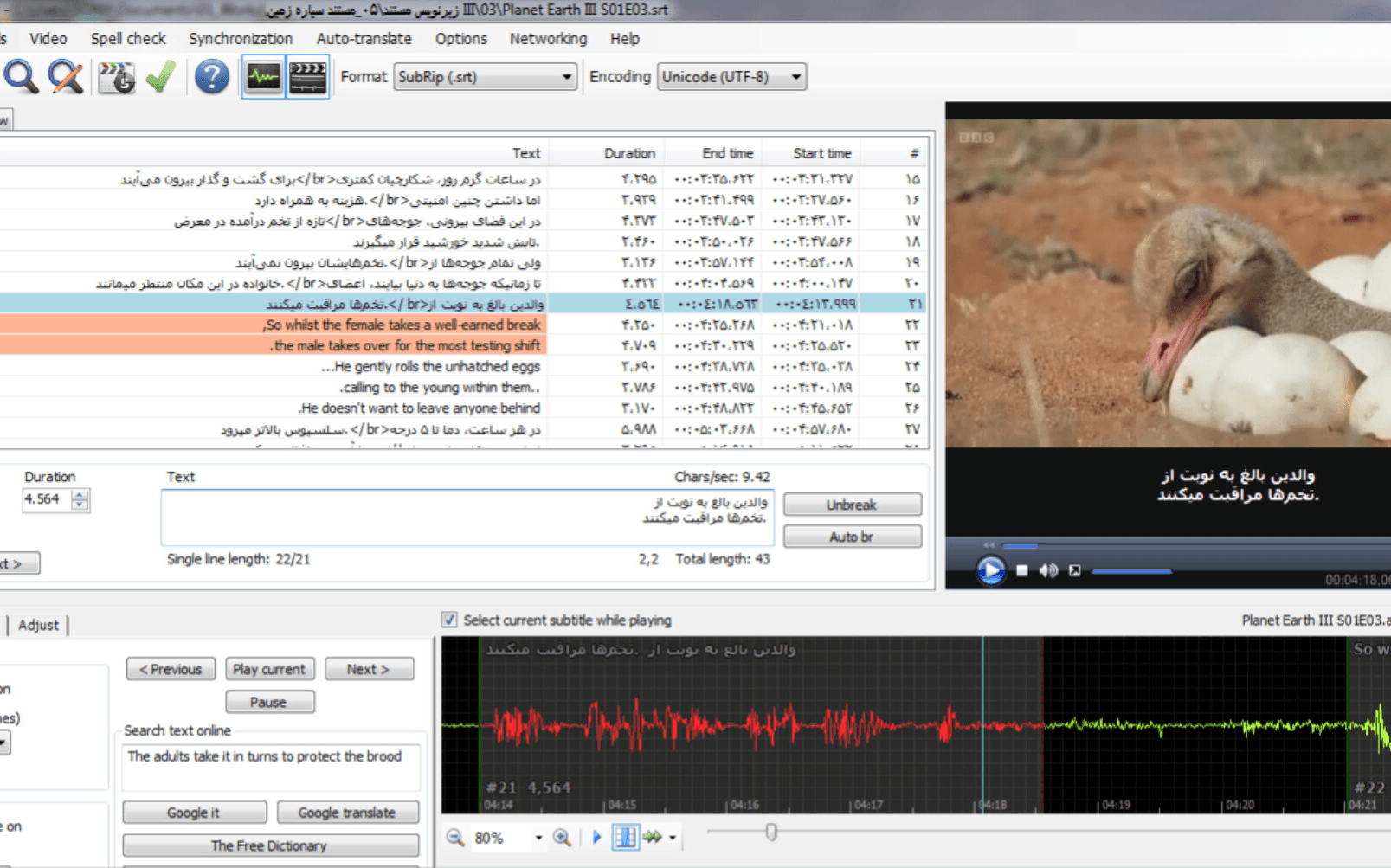1391x868 pixels.
Task: Click the Google translate button
Action: point(347,813)
